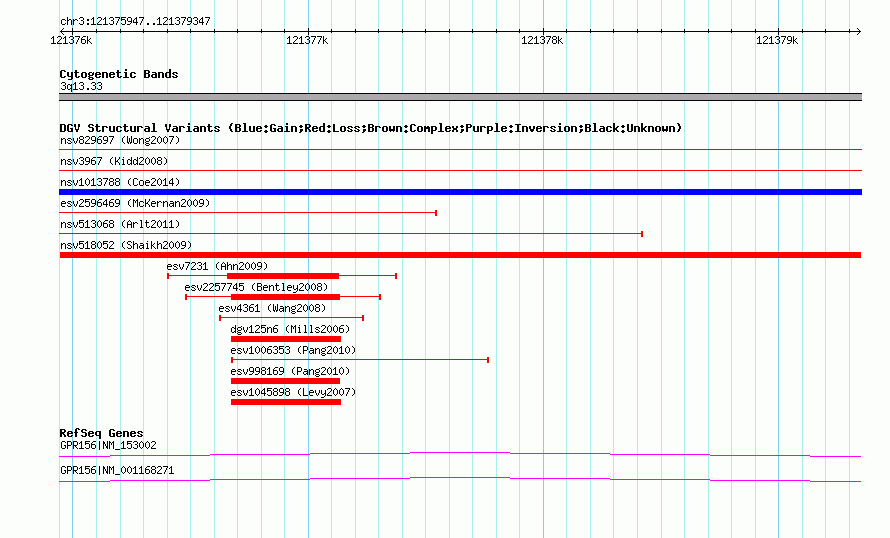Click the nsv513068 (Arlt2011) label
Image resolution: width=890 pixels, height=538 pixels.
[x=120, y=224]
